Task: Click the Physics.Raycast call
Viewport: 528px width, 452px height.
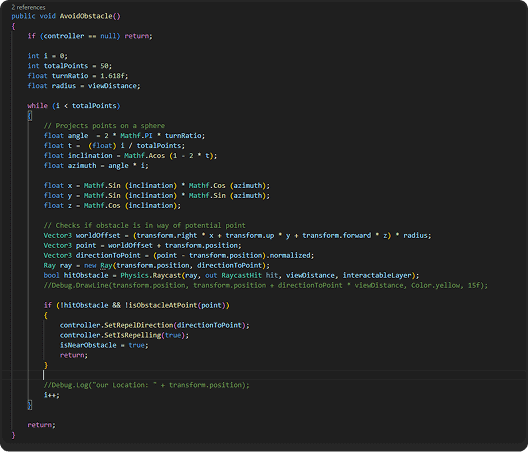Action: (x=151, y=276)
